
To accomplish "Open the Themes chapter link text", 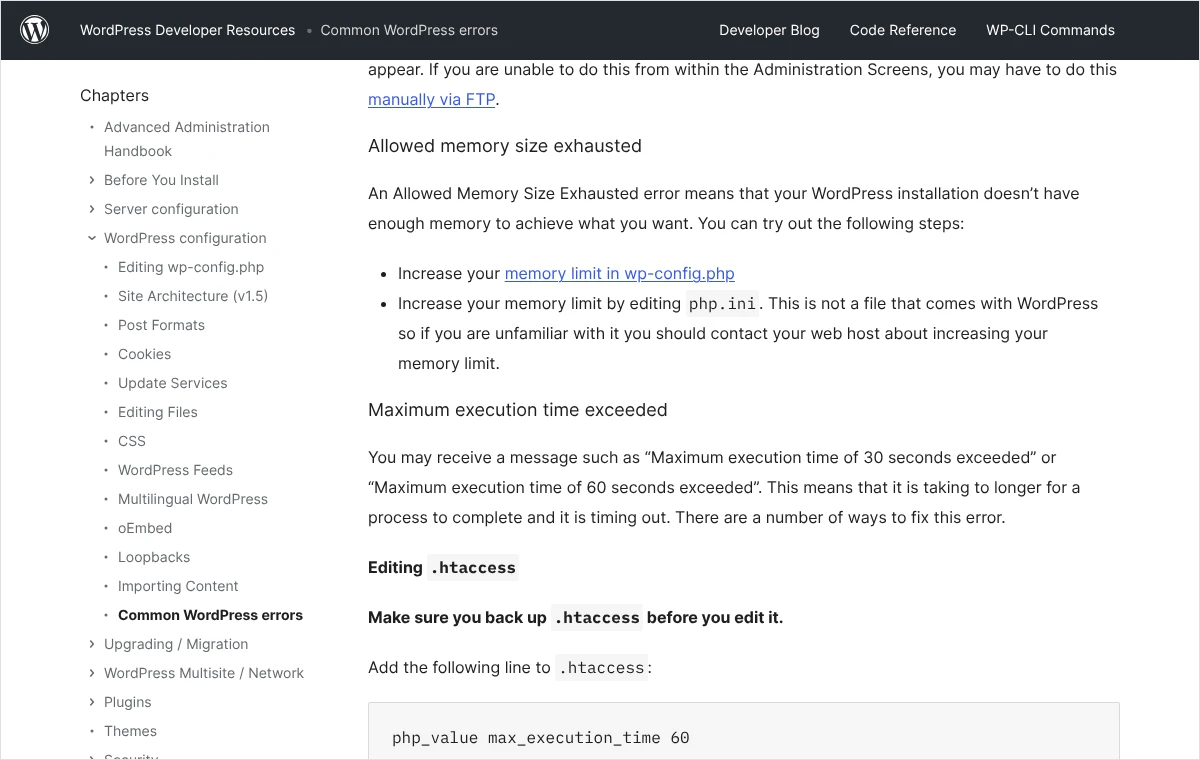I will [130, 731].
